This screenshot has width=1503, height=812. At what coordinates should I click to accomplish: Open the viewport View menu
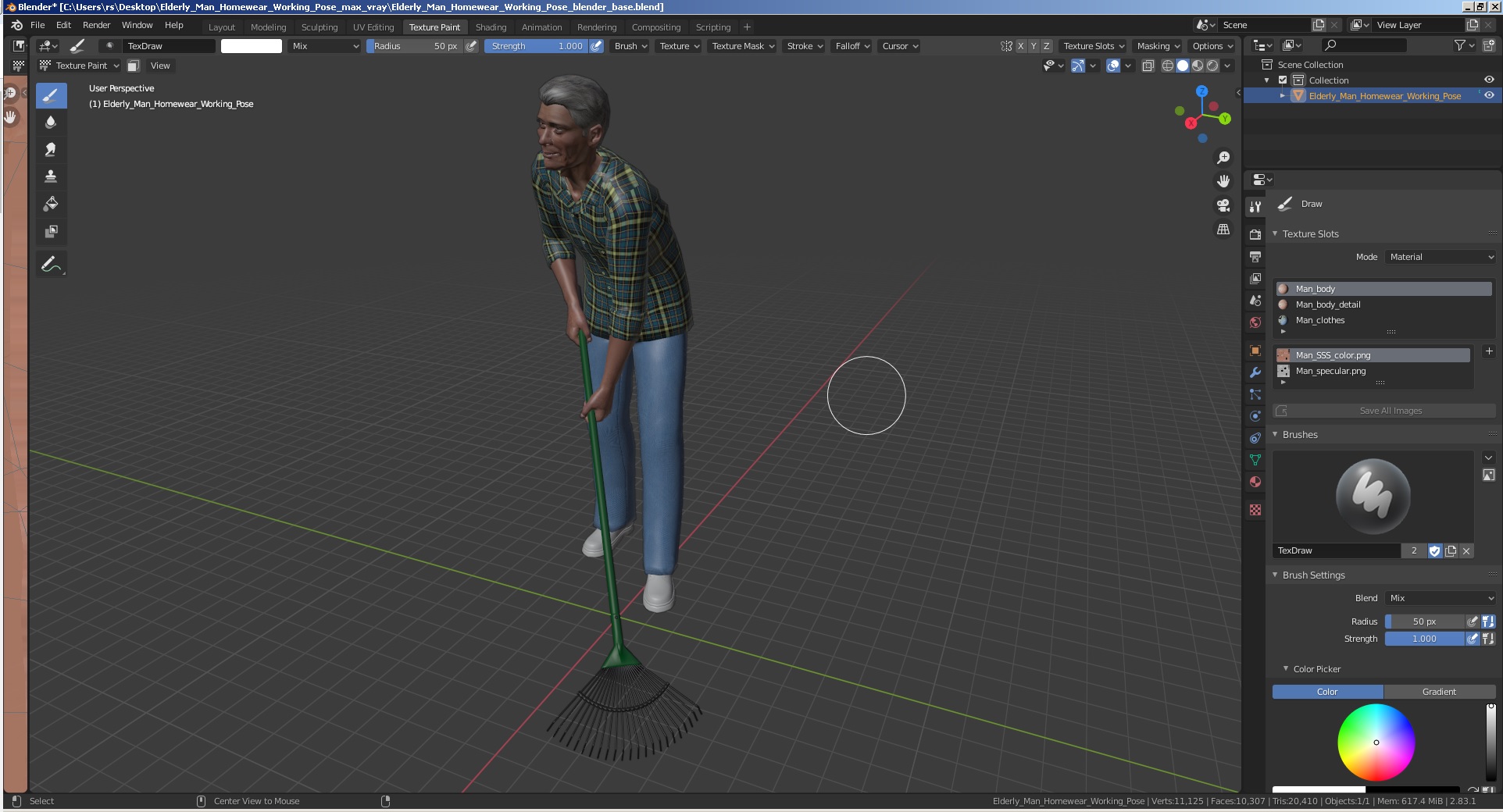(160, 66)
